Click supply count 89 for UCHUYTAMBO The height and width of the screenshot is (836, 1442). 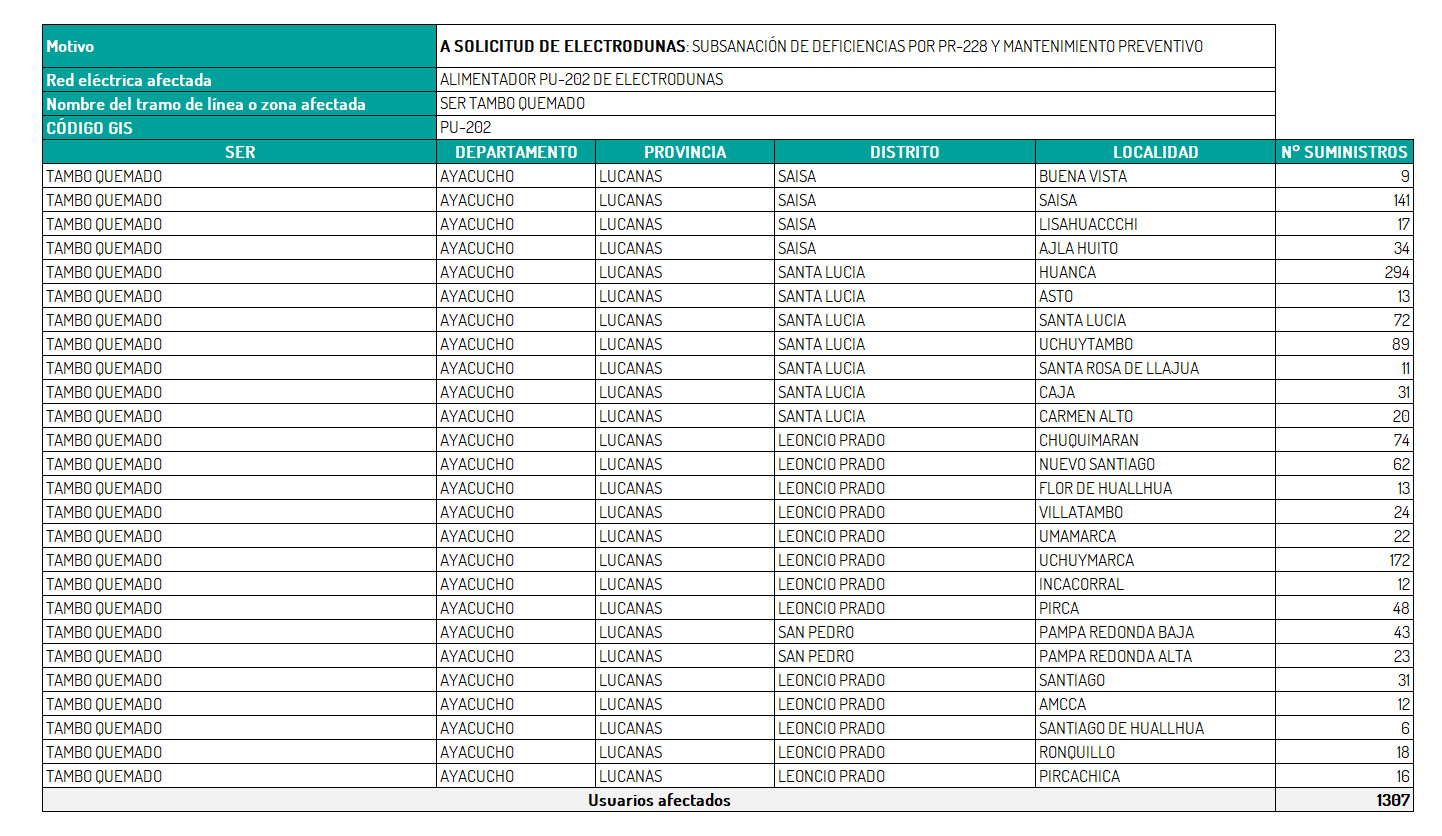coord(1345,344)
